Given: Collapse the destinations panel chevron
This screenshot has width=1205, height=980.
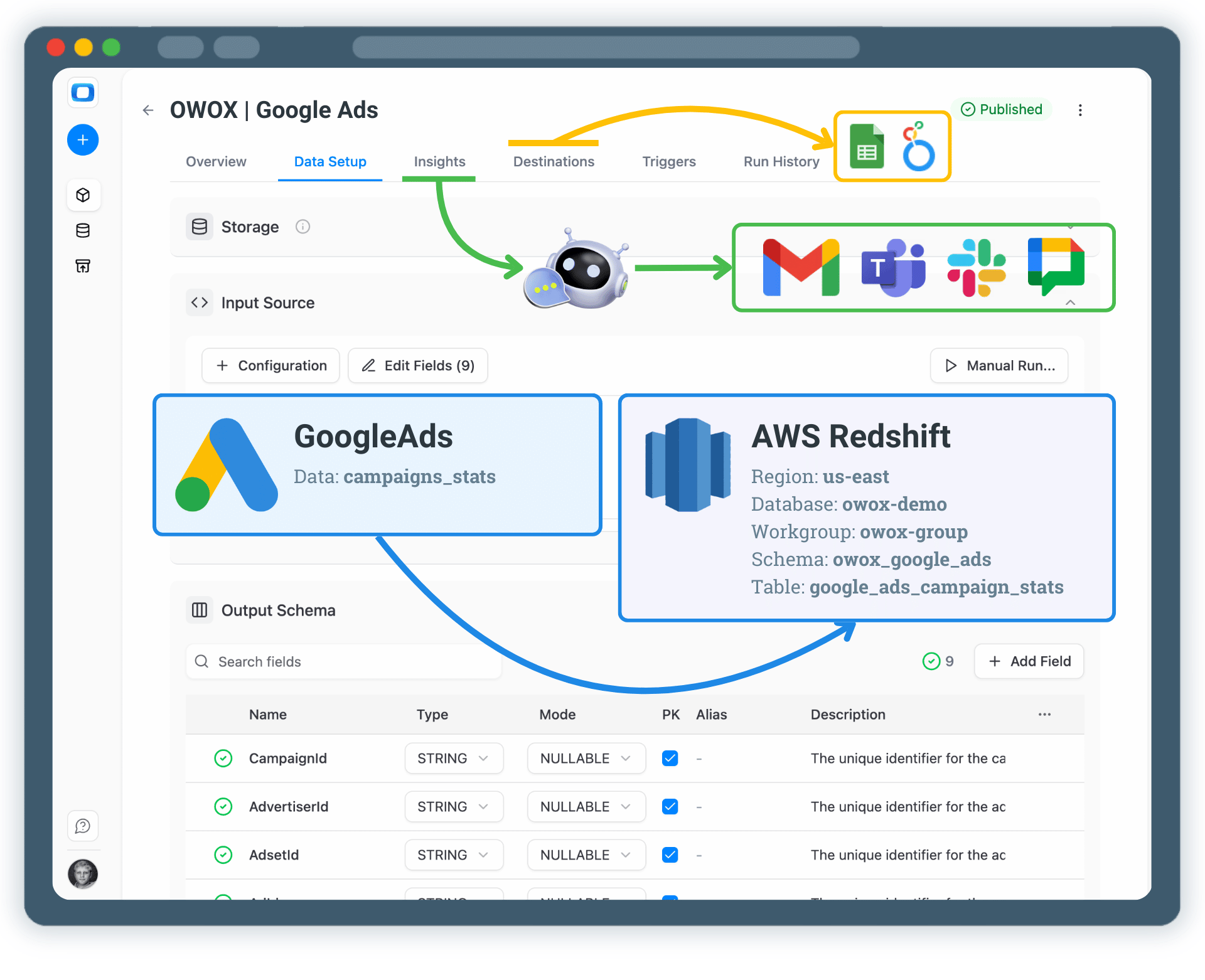Looking at the screenshot, I should 1070,302.
